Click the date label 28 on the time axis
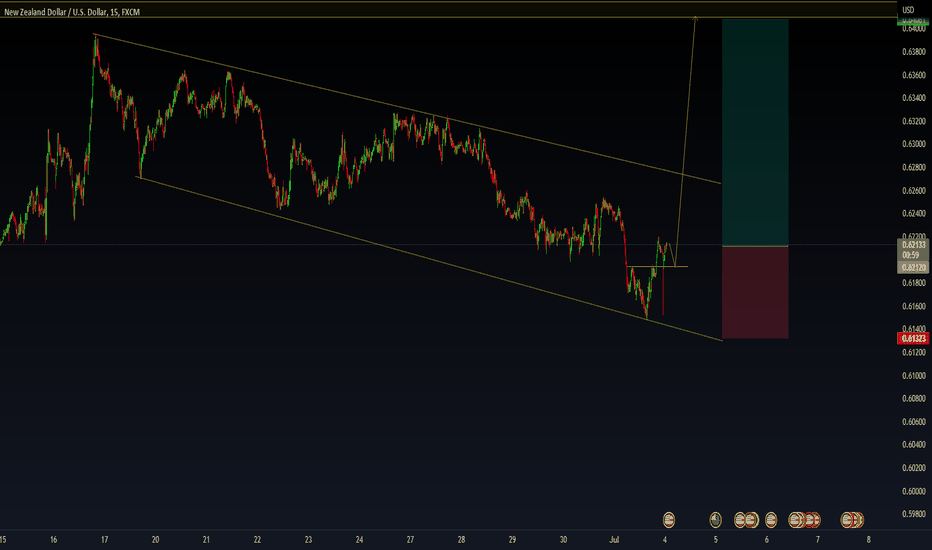This screenshot has width=932, height=550. pyautogui.click(x=461, y=540)
